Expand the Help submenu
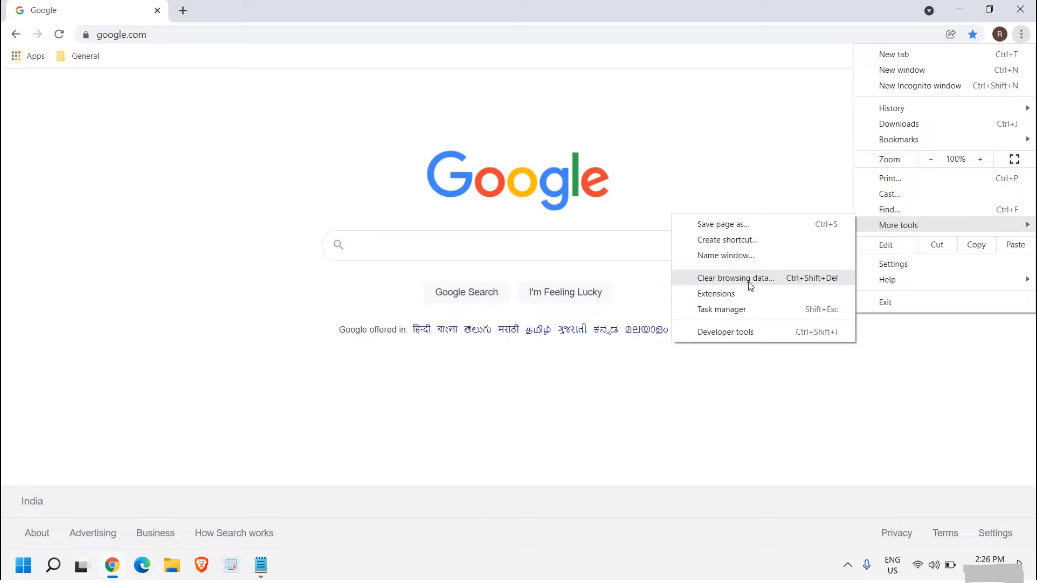Screen dimensions: 1037x583 946,280
